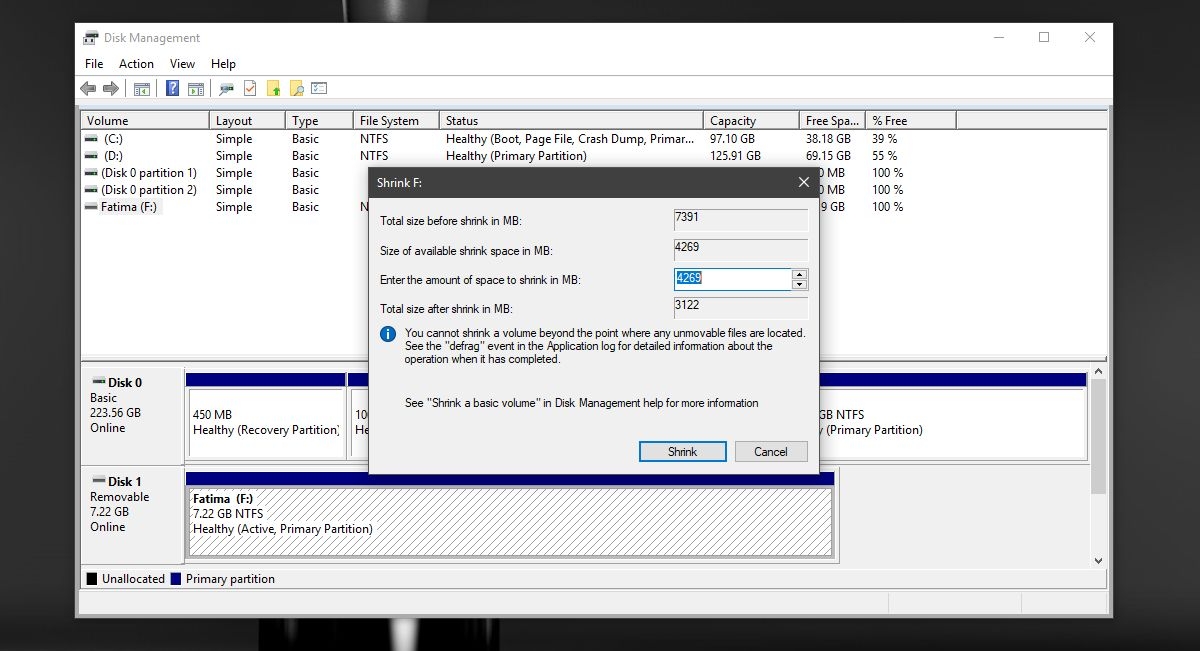Click the Forward arrow toolbar icon

110,89
